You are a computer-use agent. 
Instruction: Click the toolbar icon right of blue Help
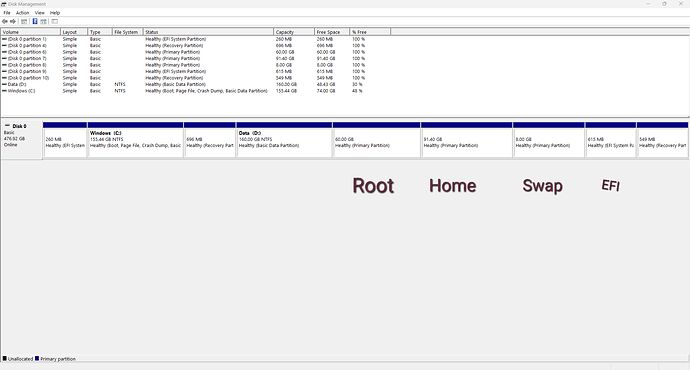point(44,21)
